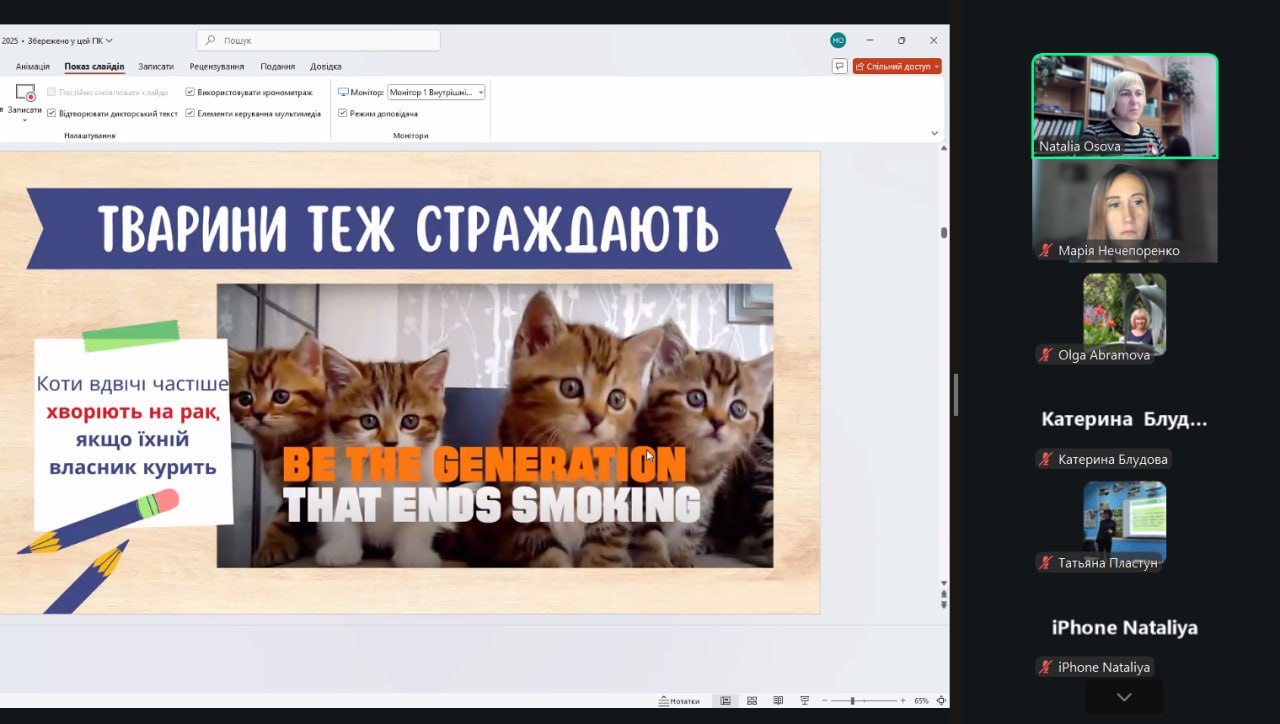Click the 'Спільний доступ' share button
The image size is (1280, 724).
(x=897, y=66)
